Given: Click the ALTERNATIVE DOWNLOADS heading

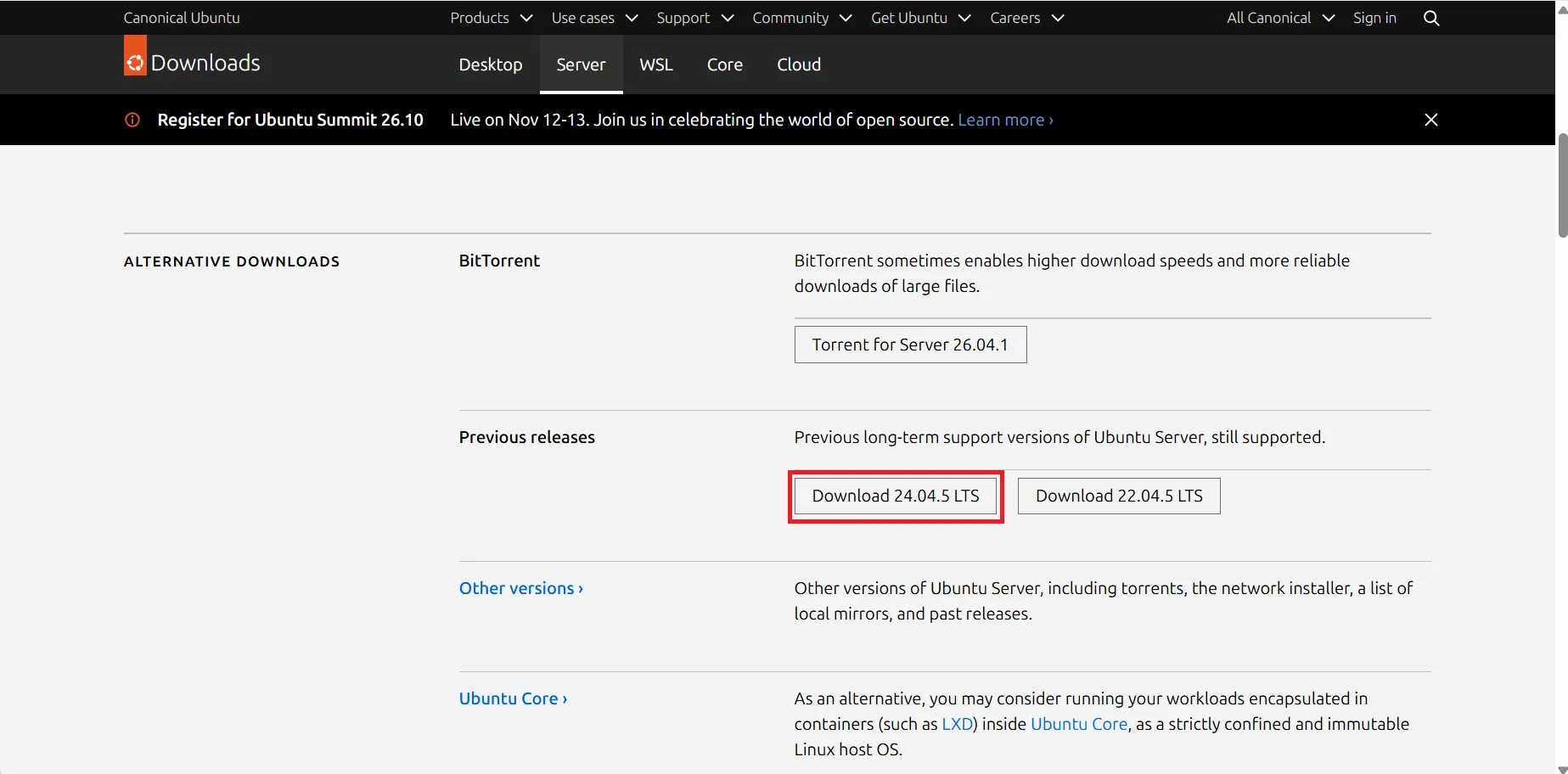Looking at the screenshot, I should point(232,261).
